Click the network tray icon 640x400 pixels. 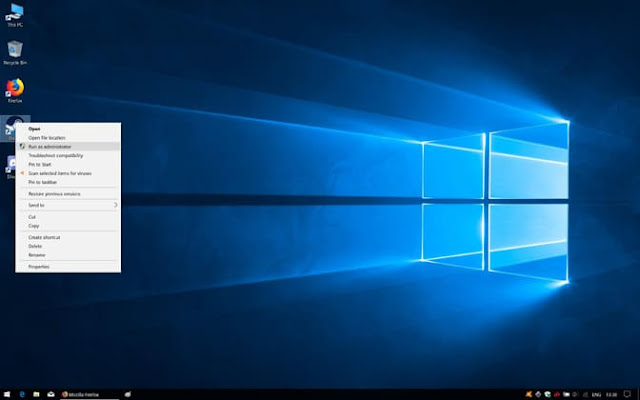[x=585, y=395]
